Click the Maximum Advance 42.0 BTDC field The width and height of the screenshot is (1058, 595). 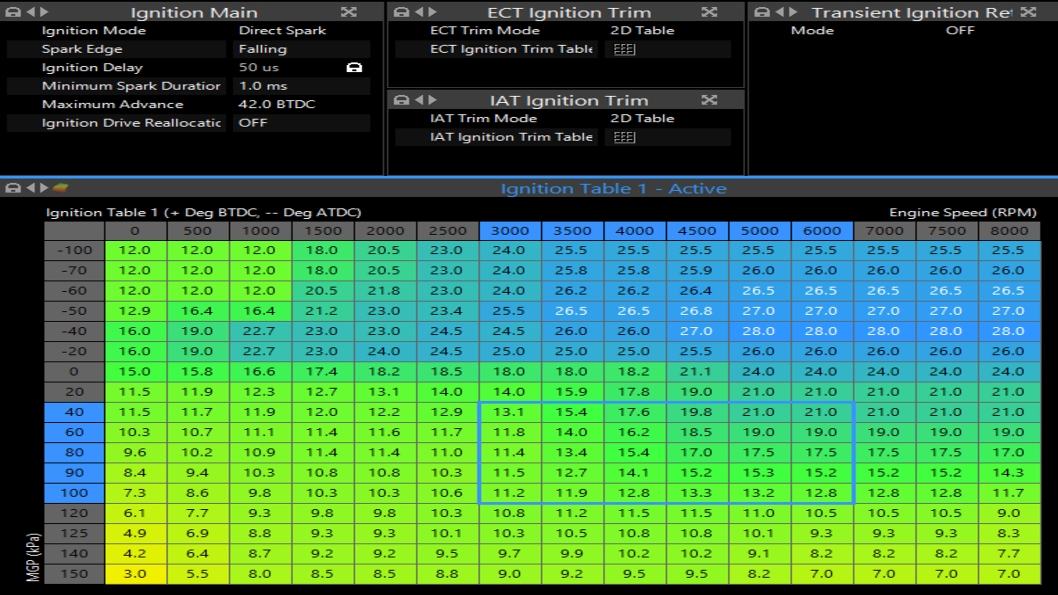pyautogui.click(x=300, y=104)
